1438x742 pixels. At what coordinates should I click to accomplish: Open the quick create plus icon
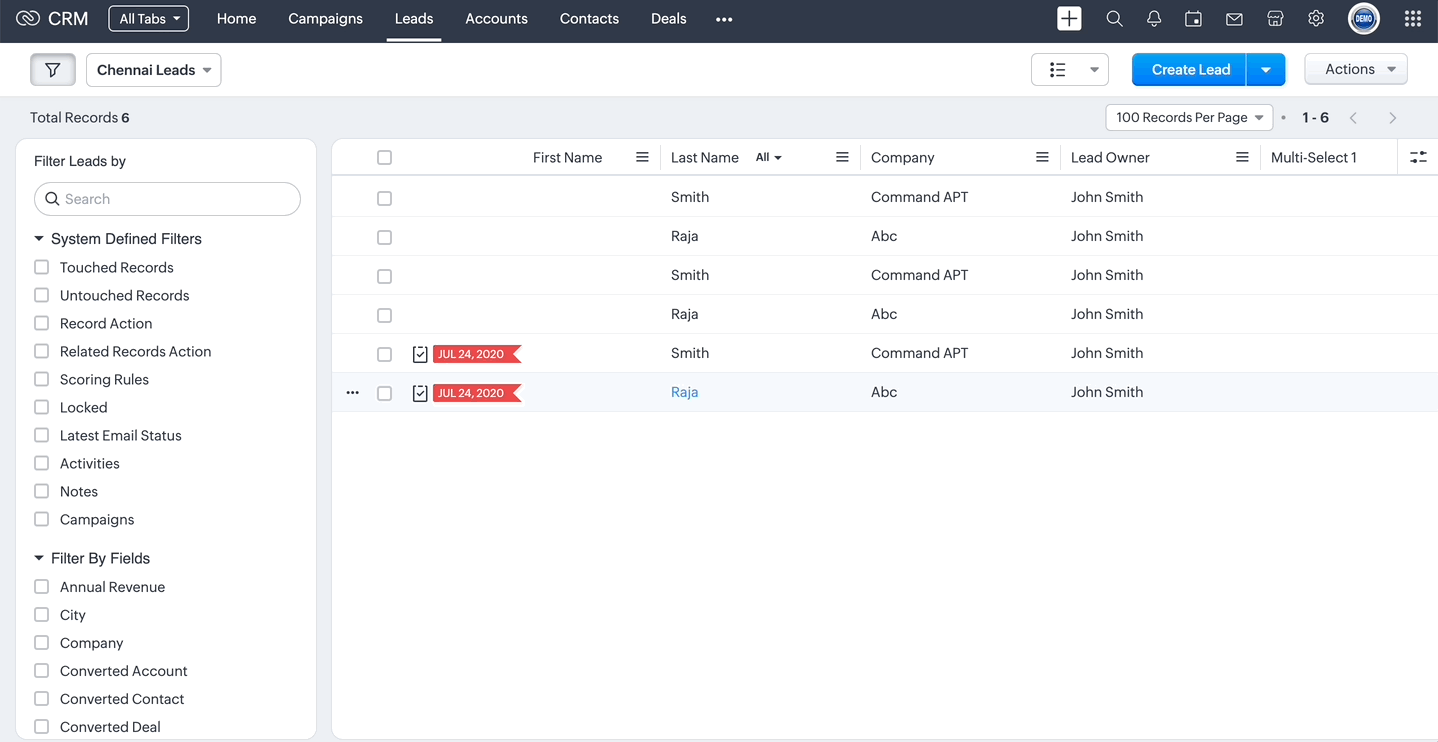[x=1069, y=19]
